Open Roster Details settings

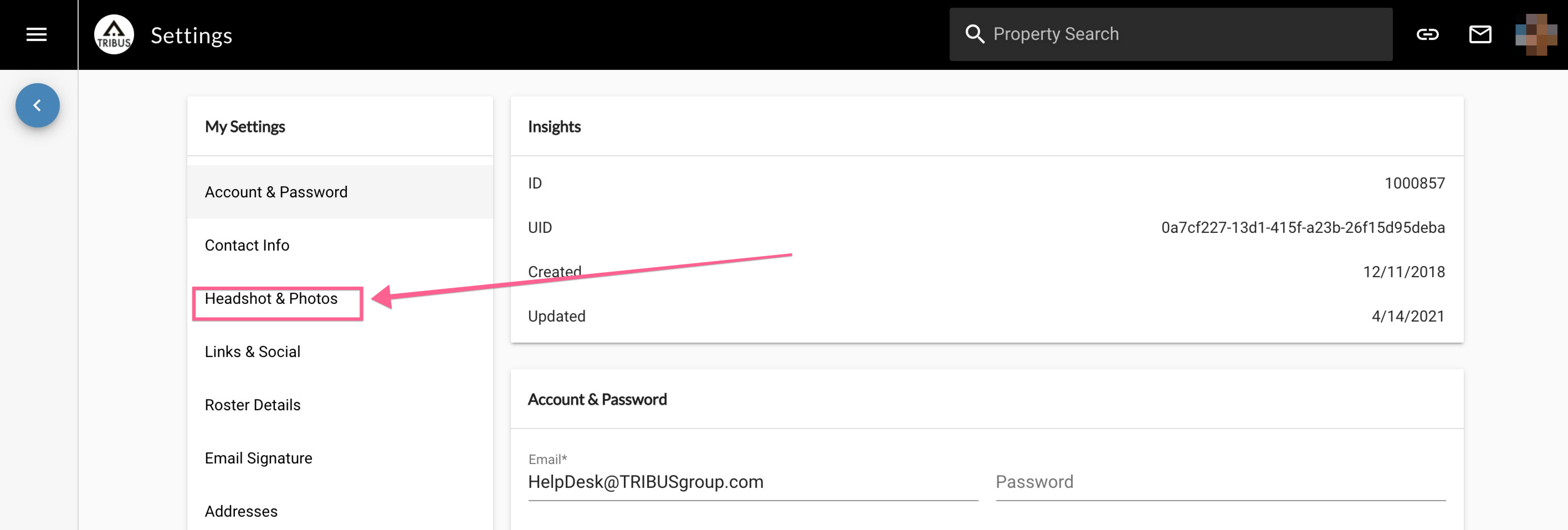tap(340, 405)
